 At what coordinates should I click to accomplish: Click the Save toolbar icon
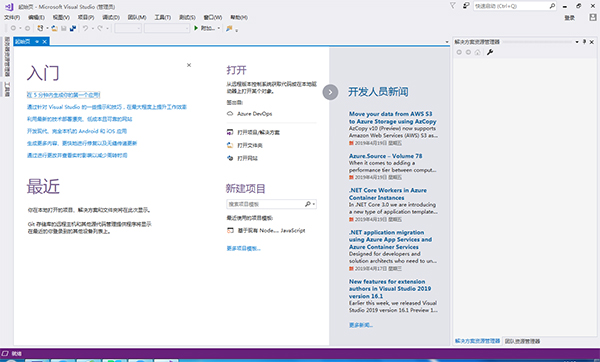coord(64,28)
